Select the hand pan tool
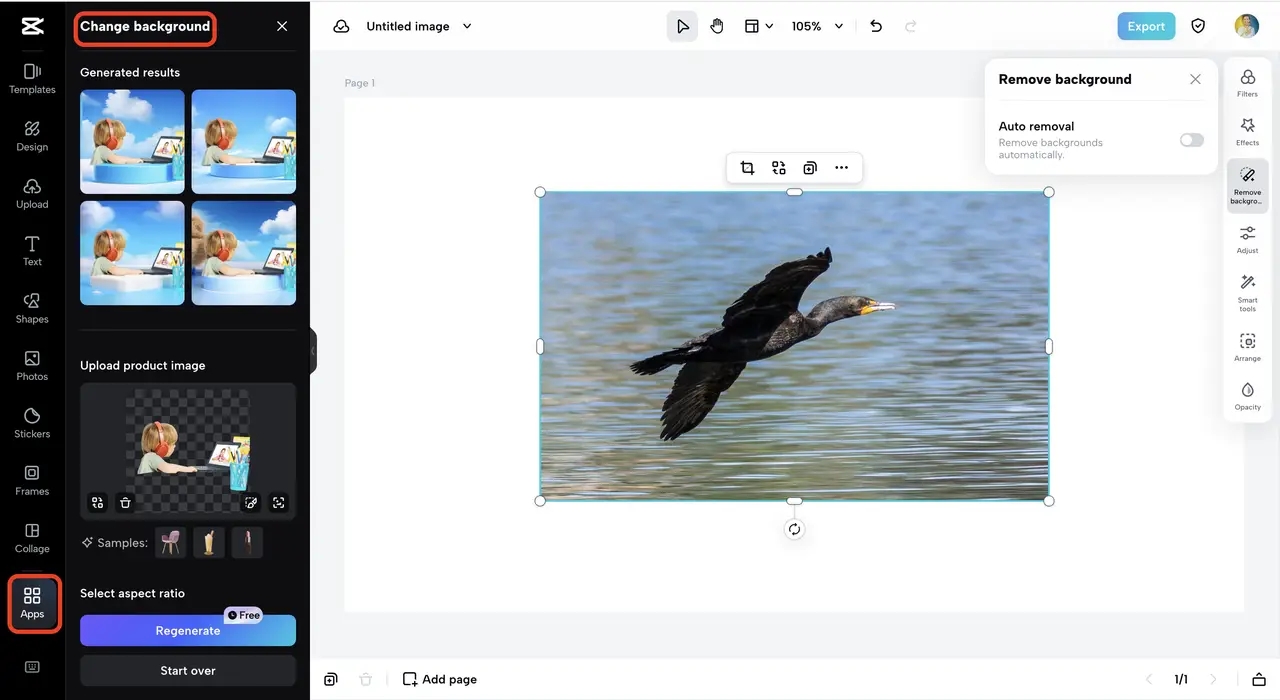The image size is (1280, 700). (x=717, y=27)
